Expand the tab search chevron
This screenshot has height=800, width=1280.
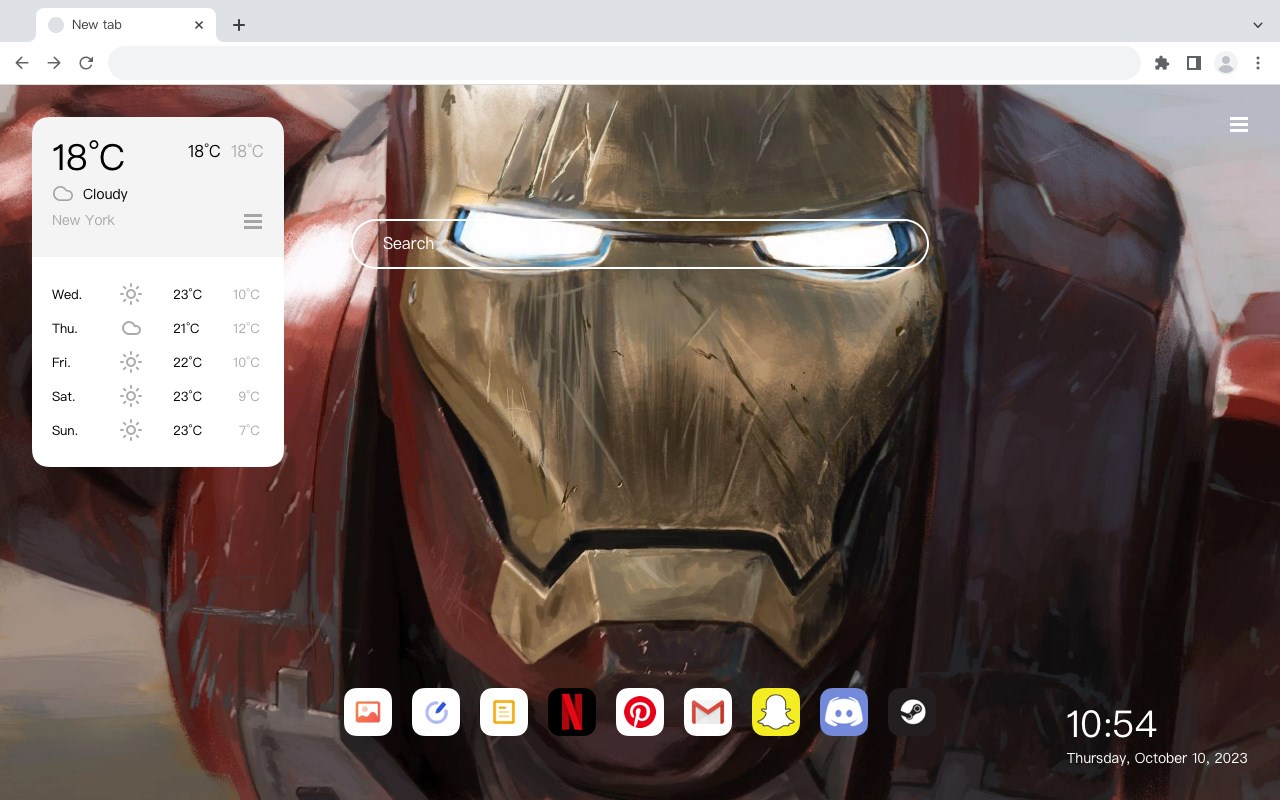point(1258,25)
